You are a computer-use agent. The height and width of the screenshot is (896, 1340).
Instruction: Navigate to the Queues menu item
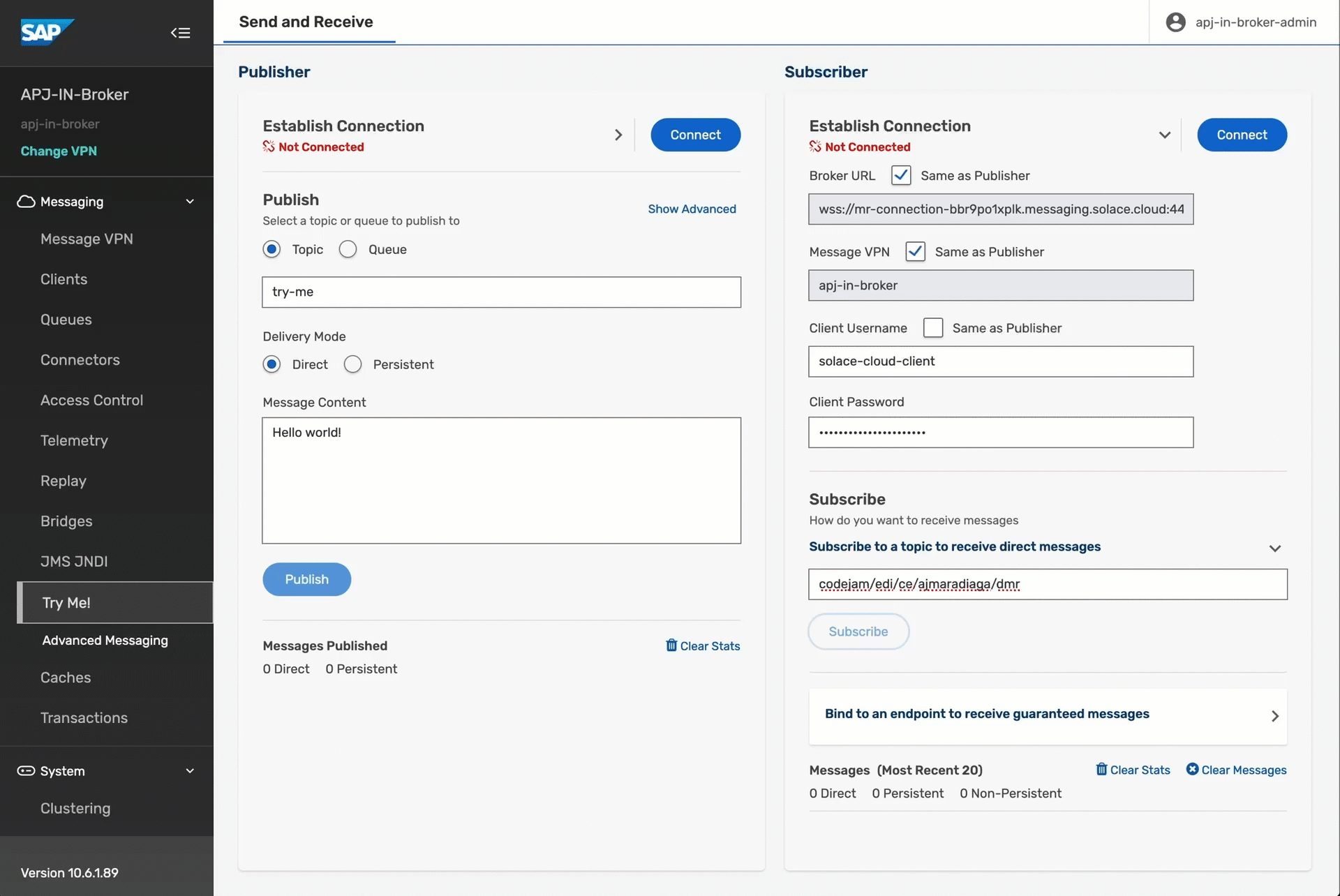click(66, 319)
